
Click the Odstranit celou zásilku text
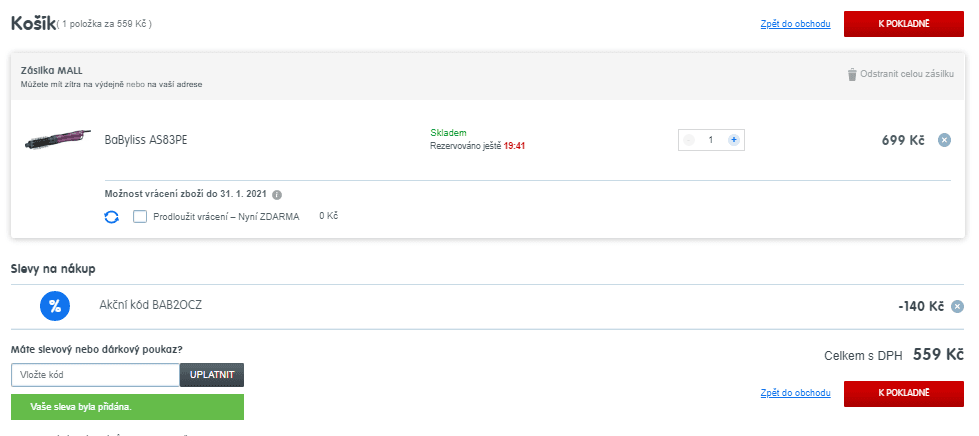pyautogui.click(x=907, y=74)
